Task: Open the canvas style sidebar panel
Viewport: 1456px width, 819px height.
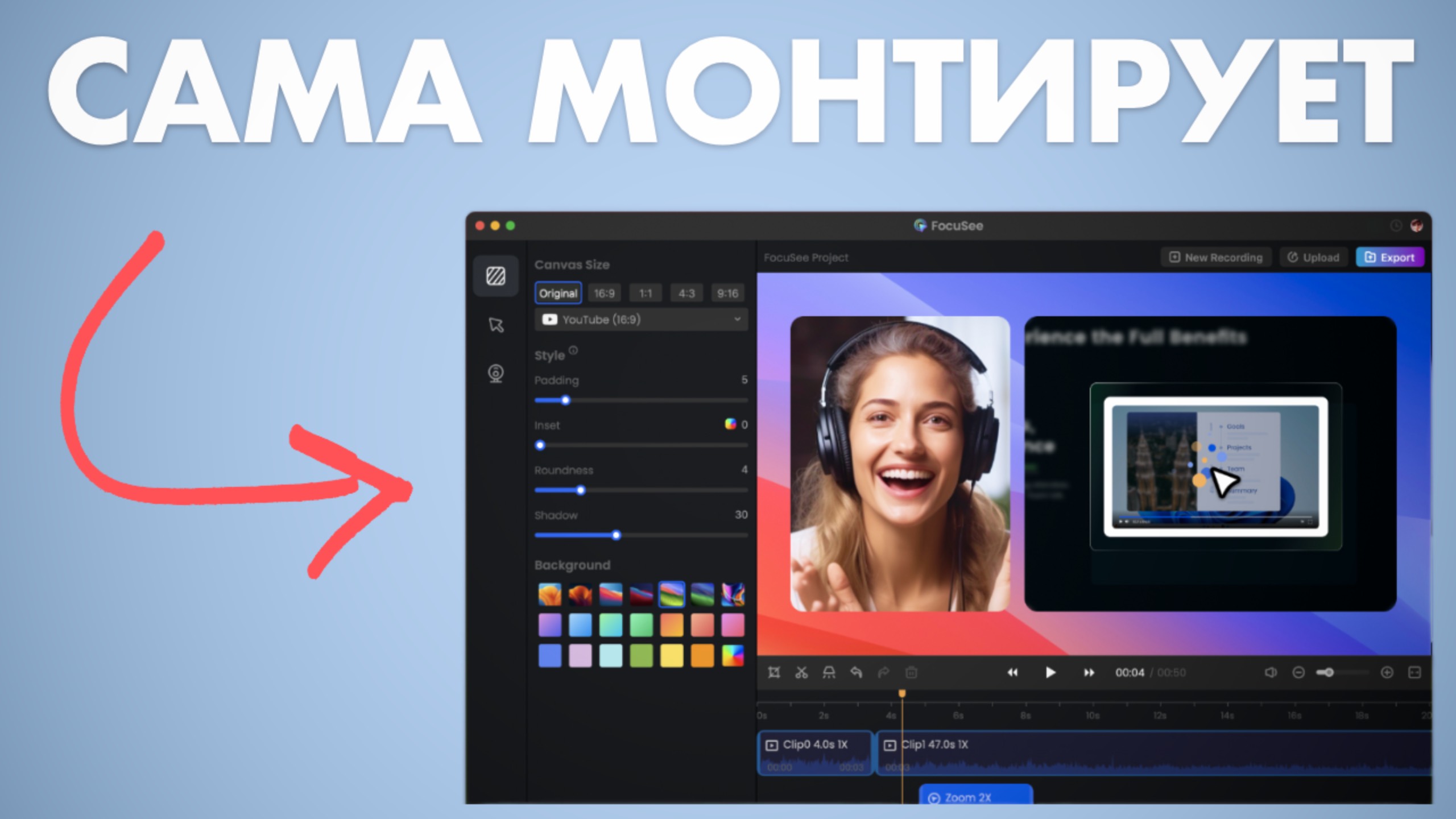Action: click(x=495, y=276)
